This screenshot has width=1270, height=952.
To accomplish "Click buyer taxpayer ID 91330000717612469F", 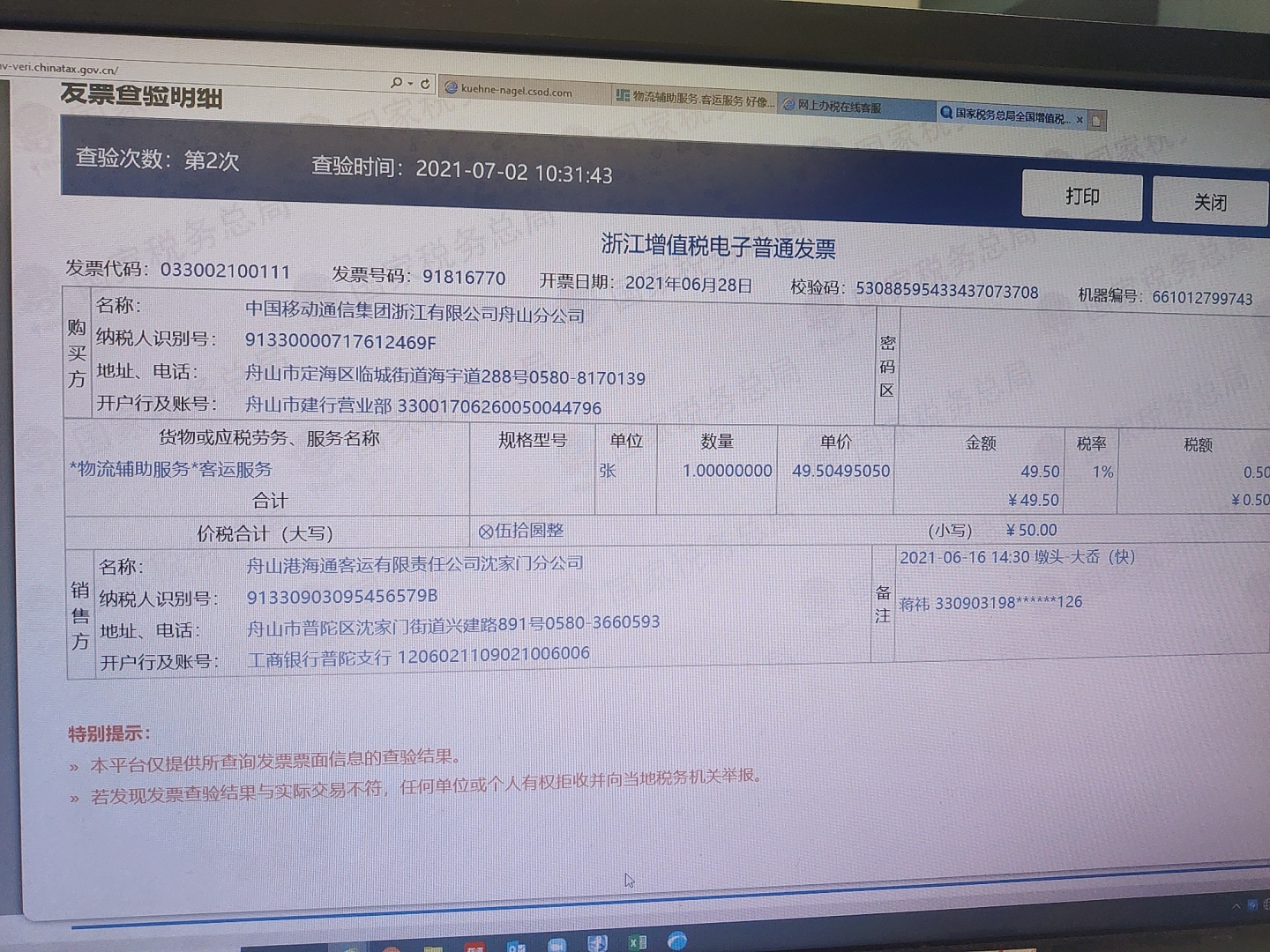I will (340, 341).
